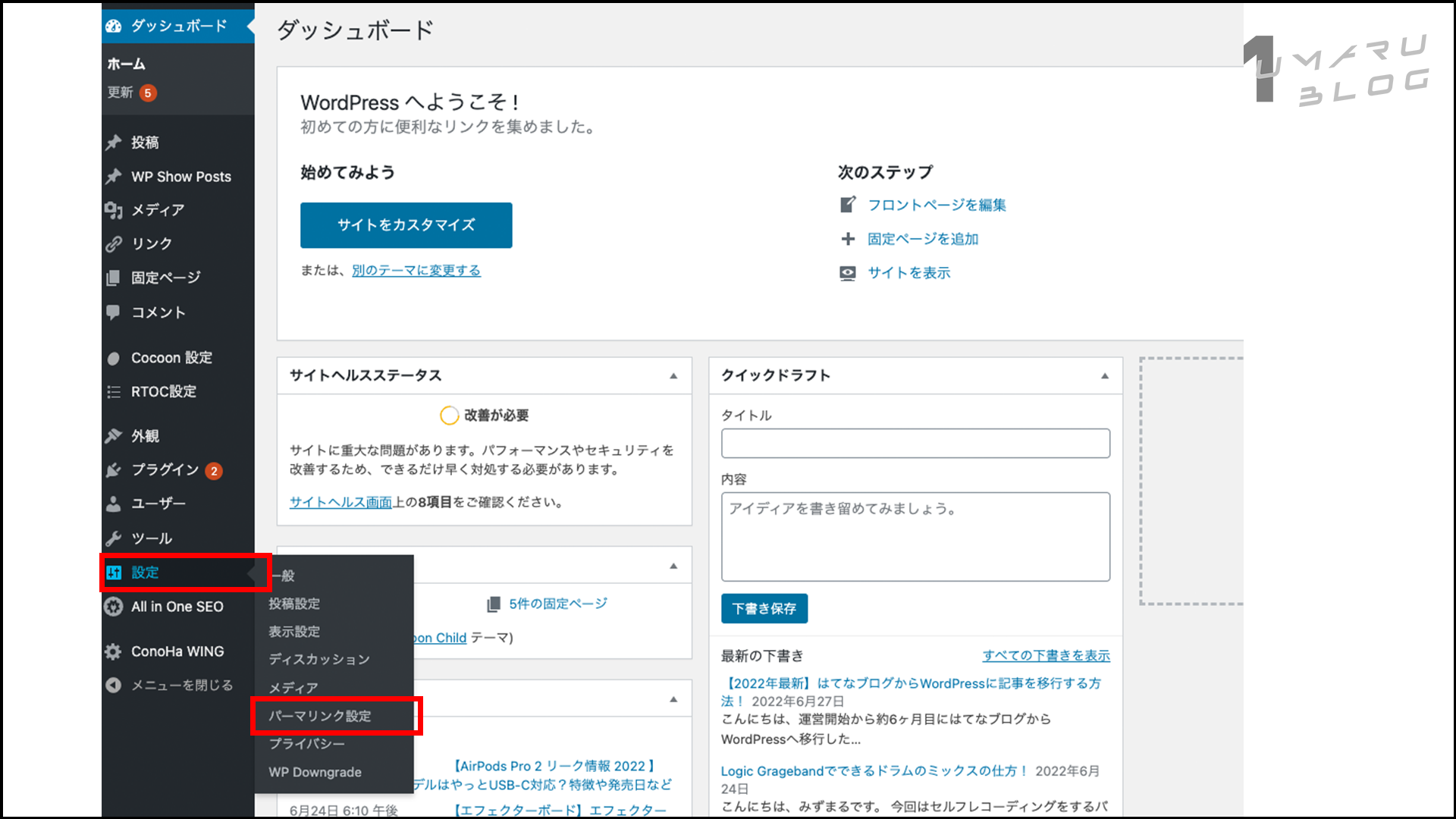Image resolution: width=1456 pixels, height=819 pixels.
Task: Collapse the クイックドラフト panel
Action: (x=1105, y=376)
